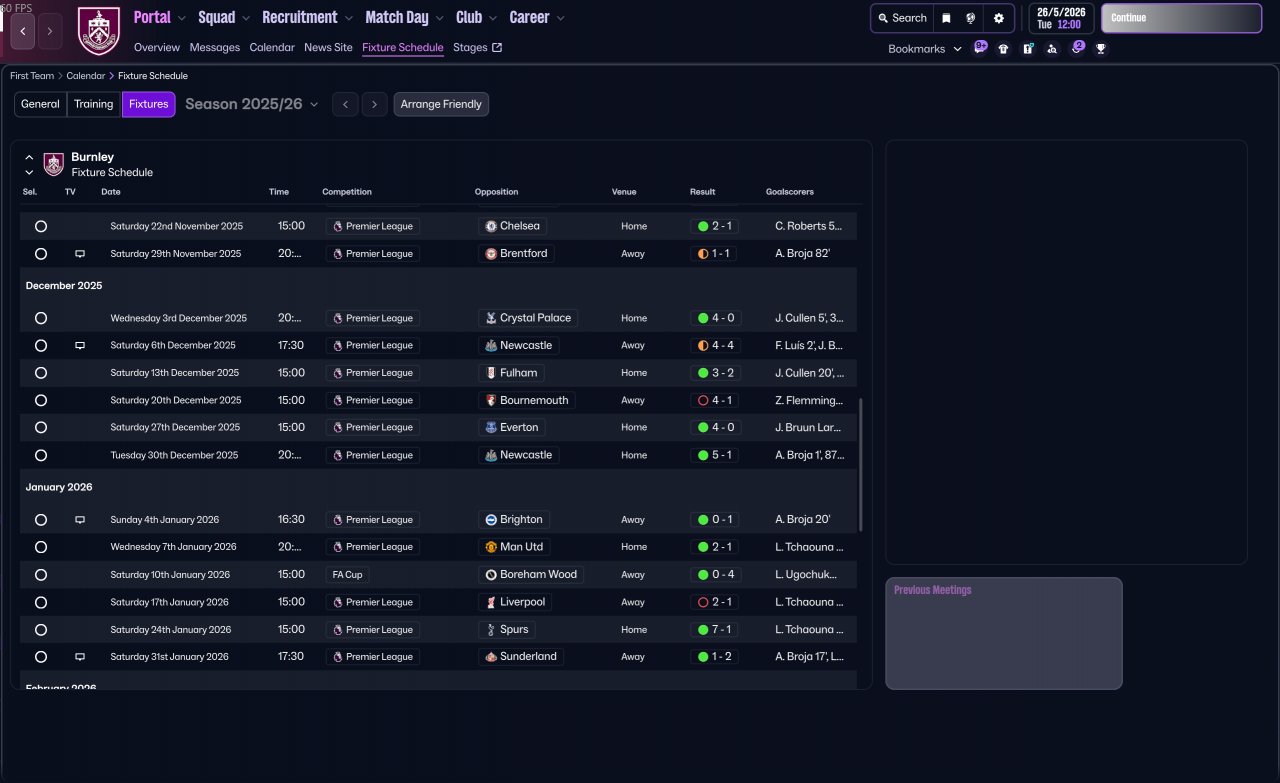Switch to the Training tab
The image size is (1280, 783).
pos(93,104)
